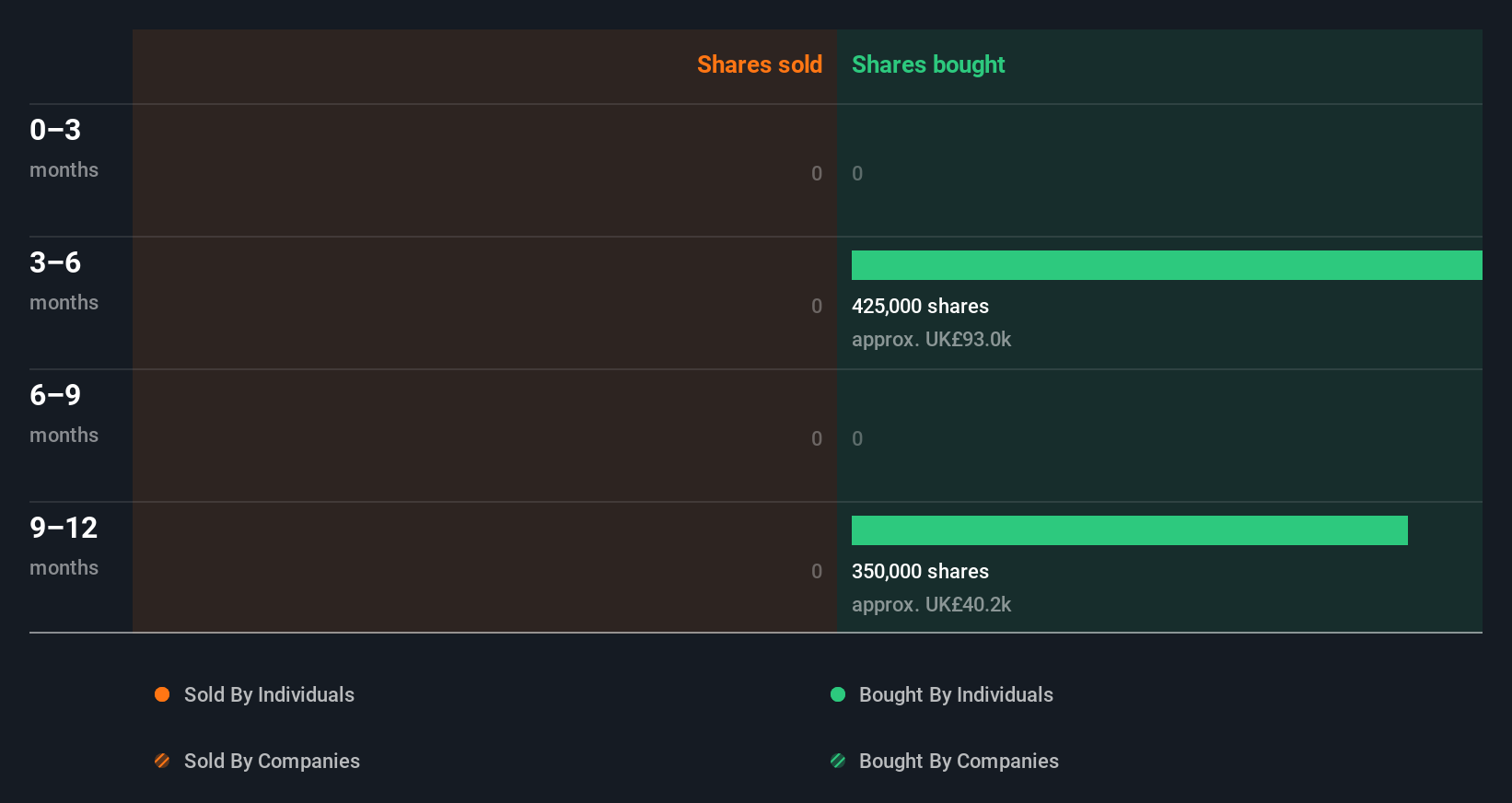Click shares sold zero in 0–3 months row
This screenshot has height=803, width=1512.
pyautogui.click(x=817, y=173)
